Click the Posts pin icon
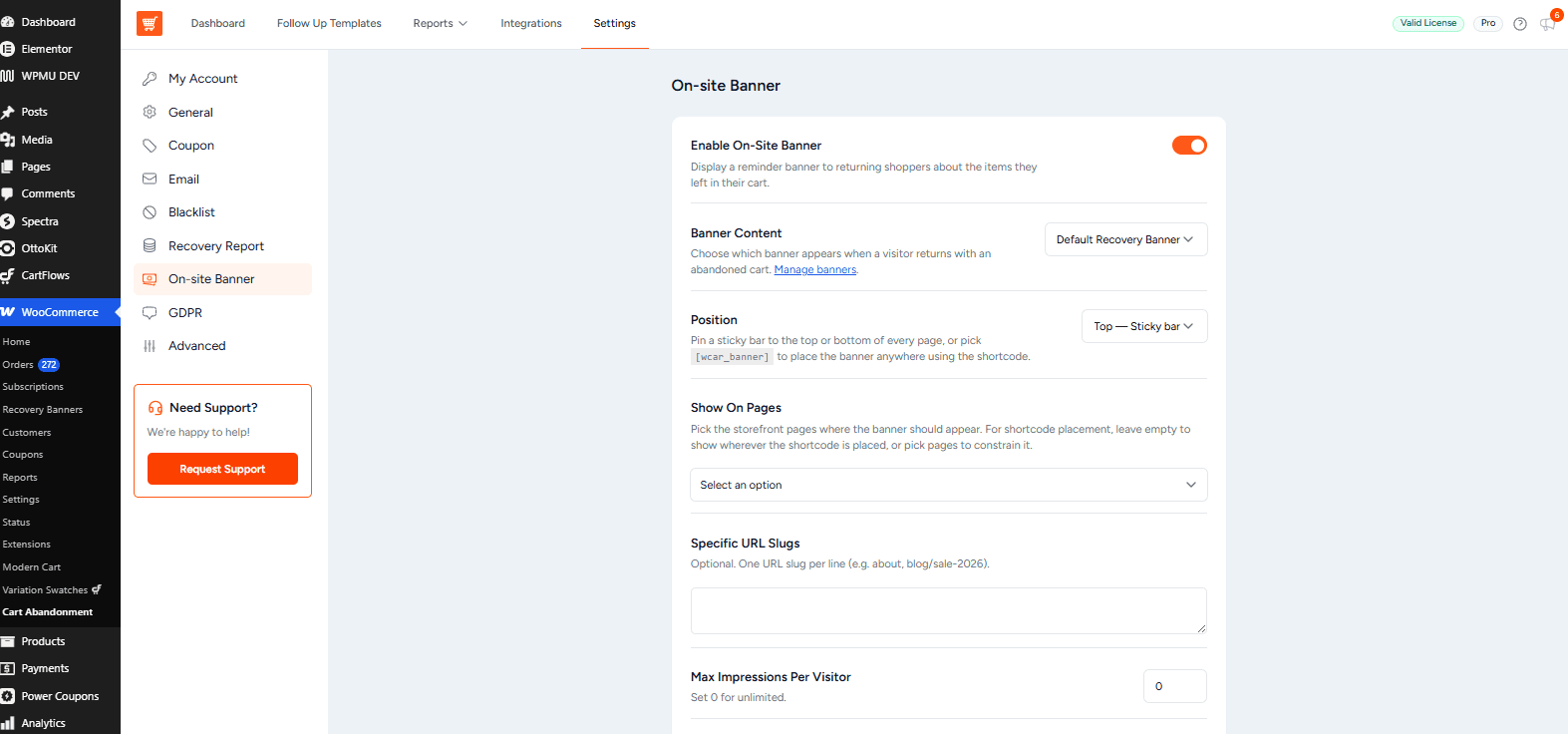 pyautogui.click(x=8, y=112)
